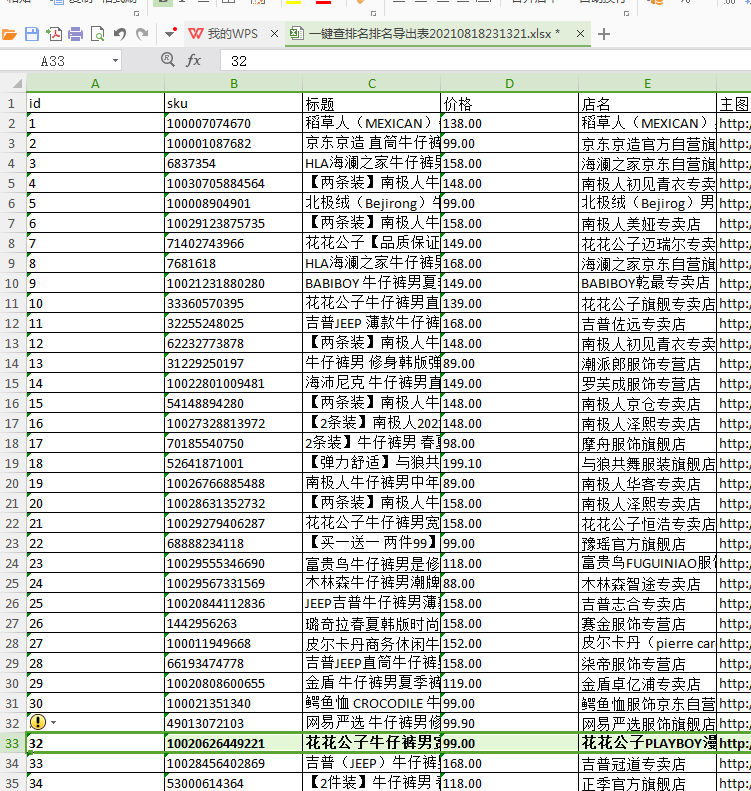The height and width of the screenshot is (791, 751).
Task: Click the '标题' header cell
Action: click(x=372, y=103)
